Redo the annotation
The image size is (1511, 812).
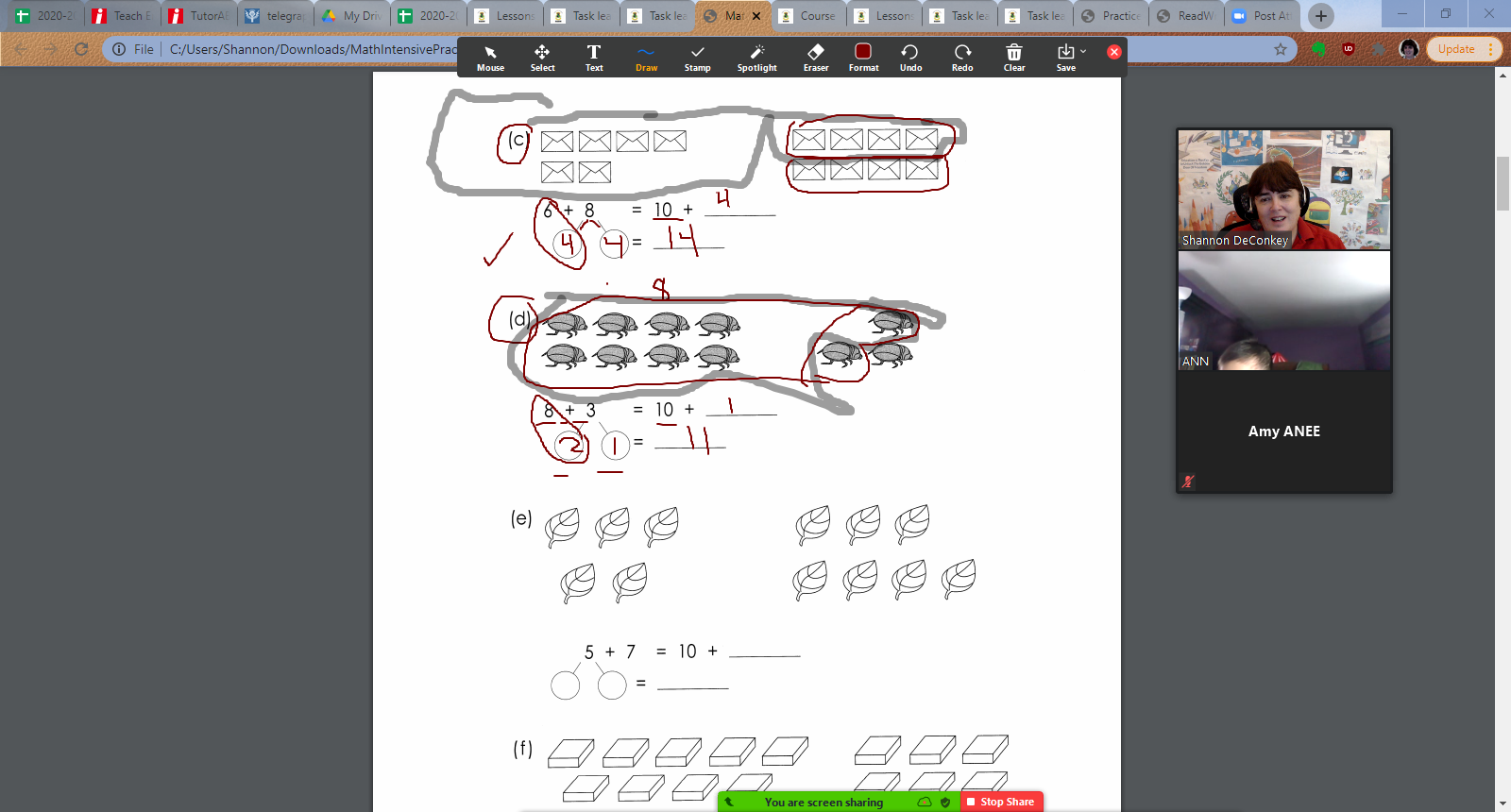pos(962,58)
